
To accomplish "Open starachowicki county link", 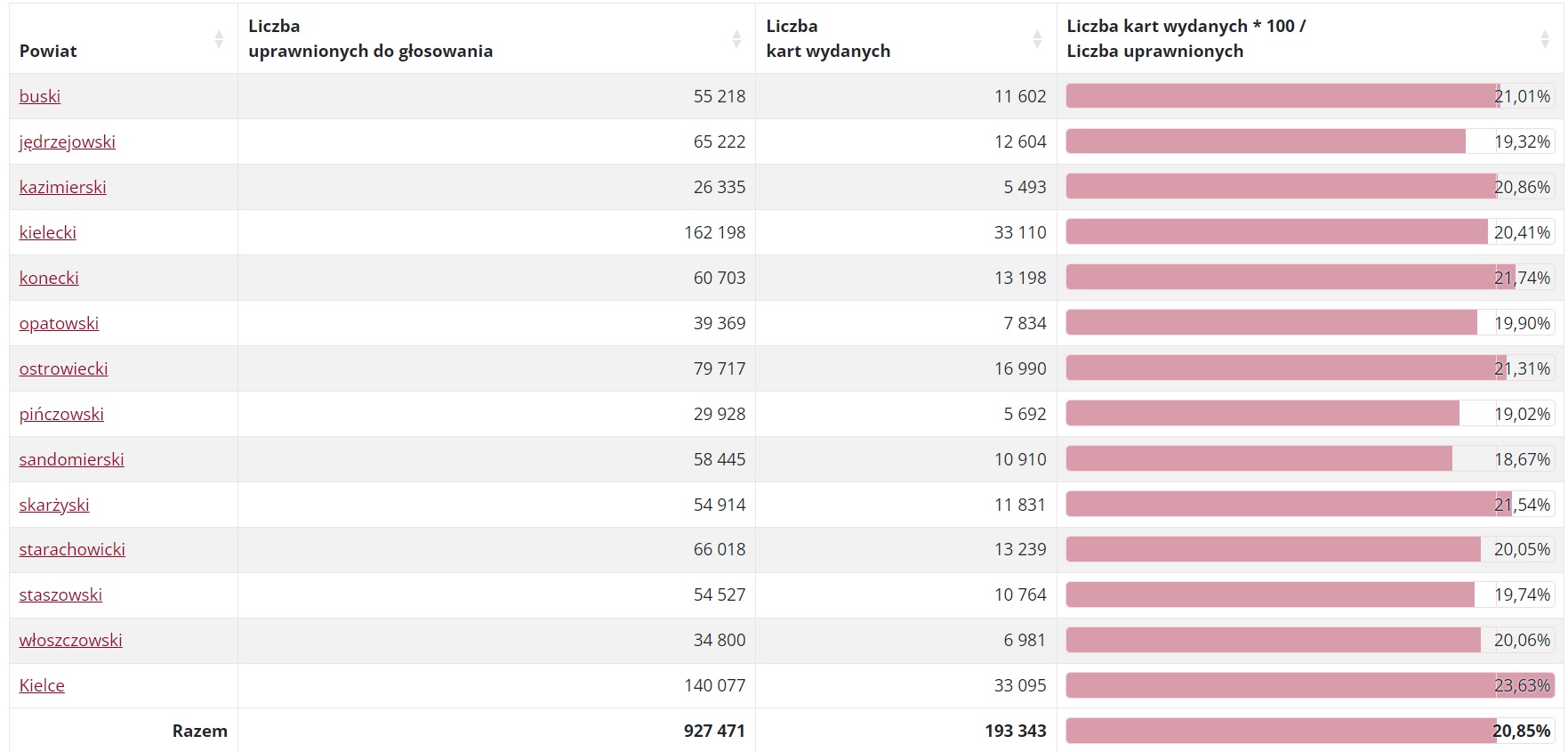I will (72, 549).
